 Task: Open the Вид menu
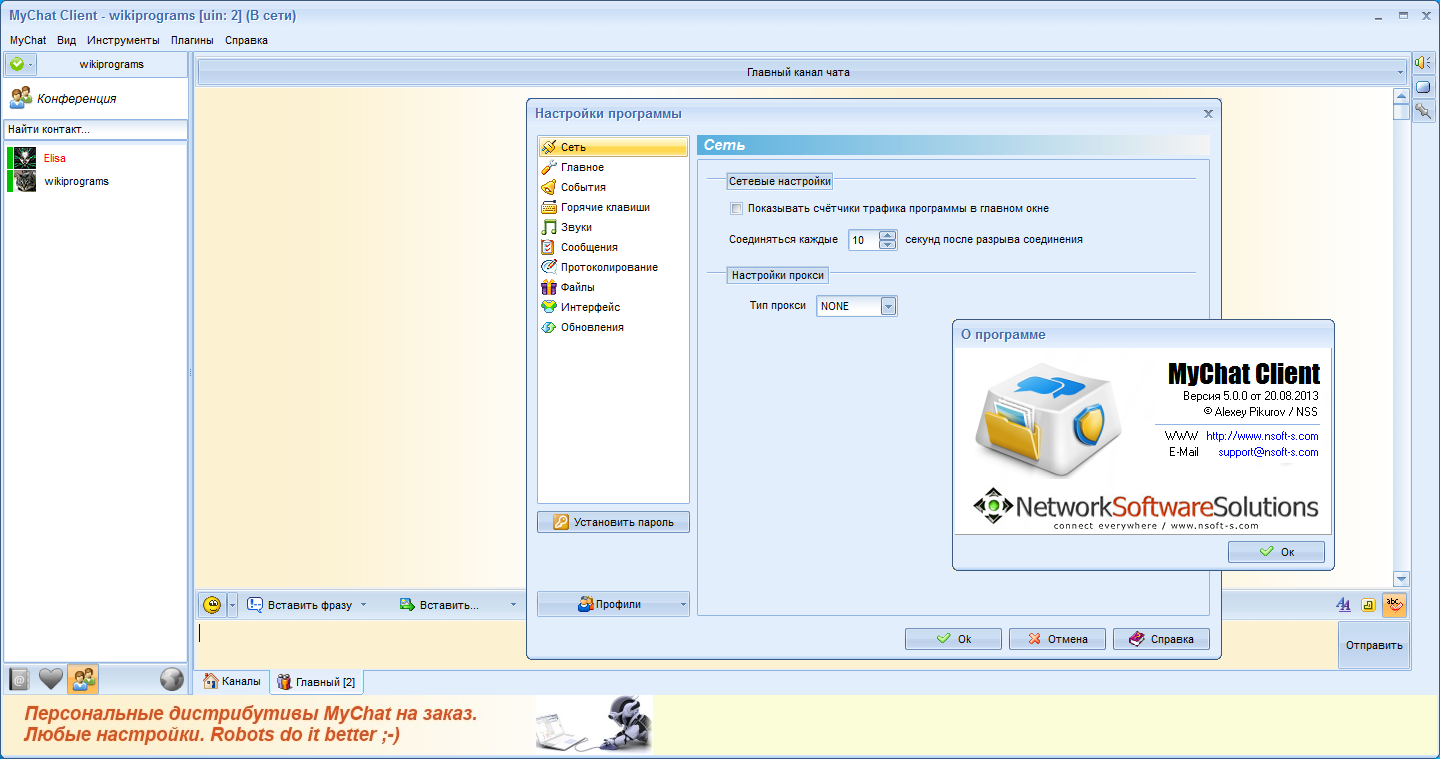tap(67, 40)
